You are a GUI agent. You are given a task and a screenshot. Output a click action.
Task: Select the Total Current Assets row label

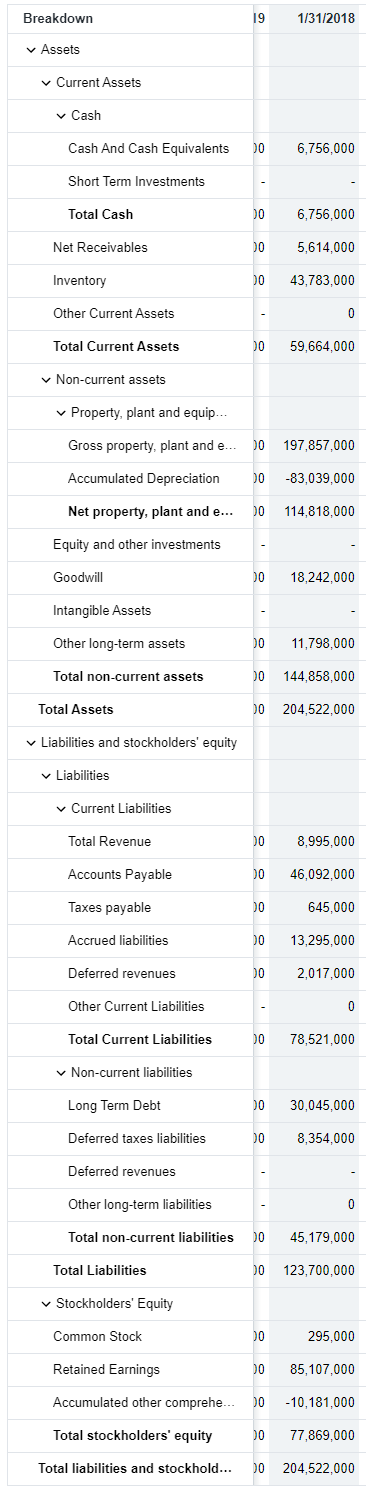(x=116, y=346)
